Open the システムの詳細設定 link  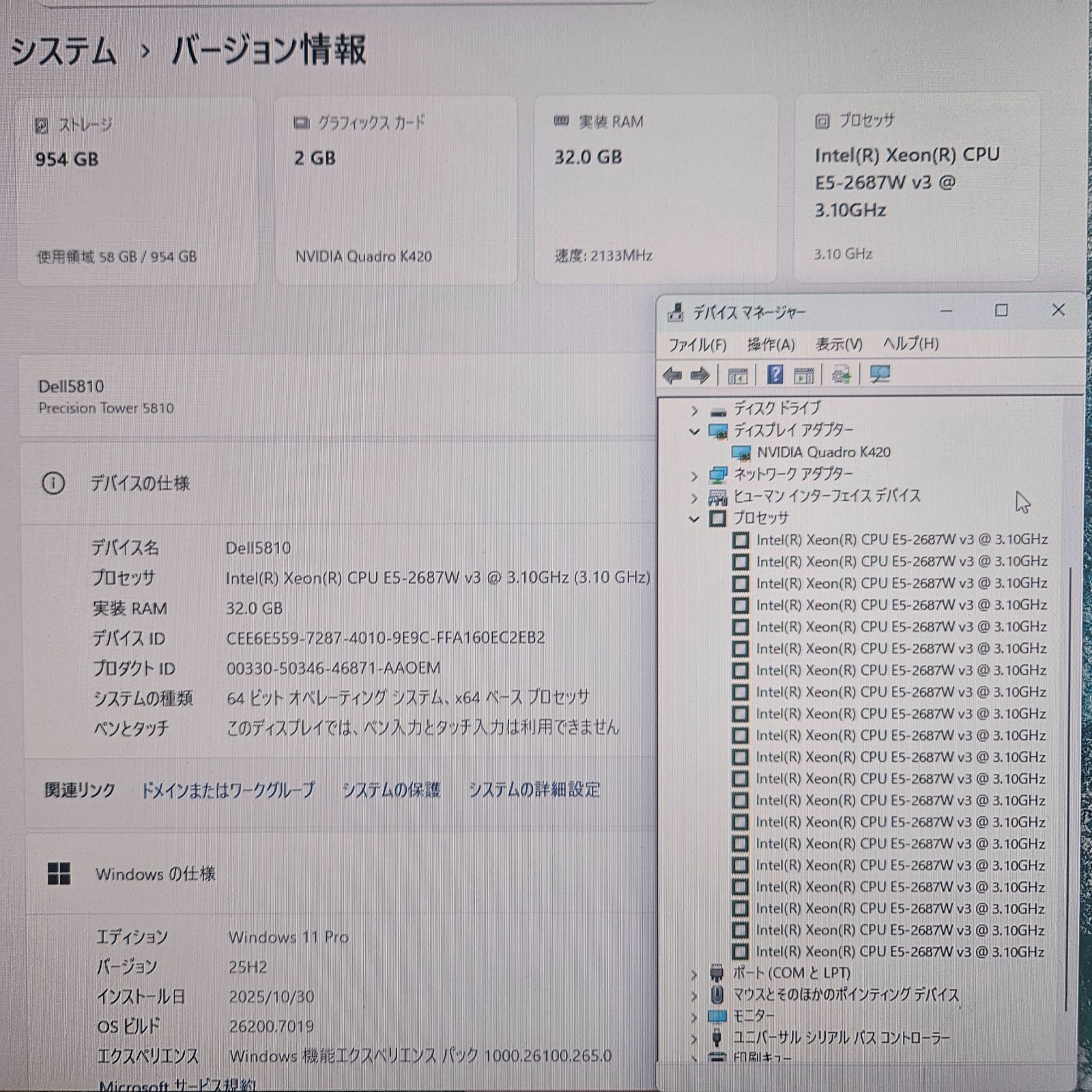pyautogui.click(x=534, y=790)
